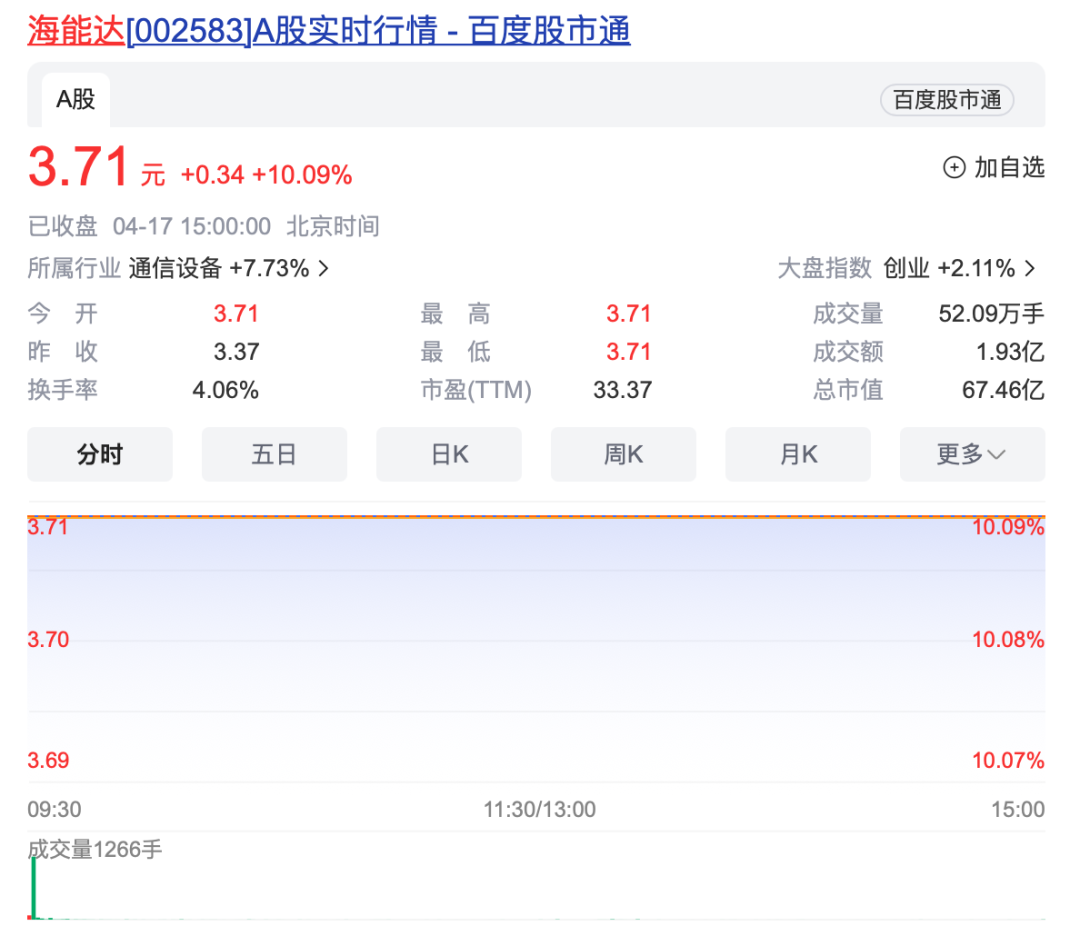Click the 10.08% axis label
This screenshot has height=936, width=1080.
click(x=1008, y=640)
